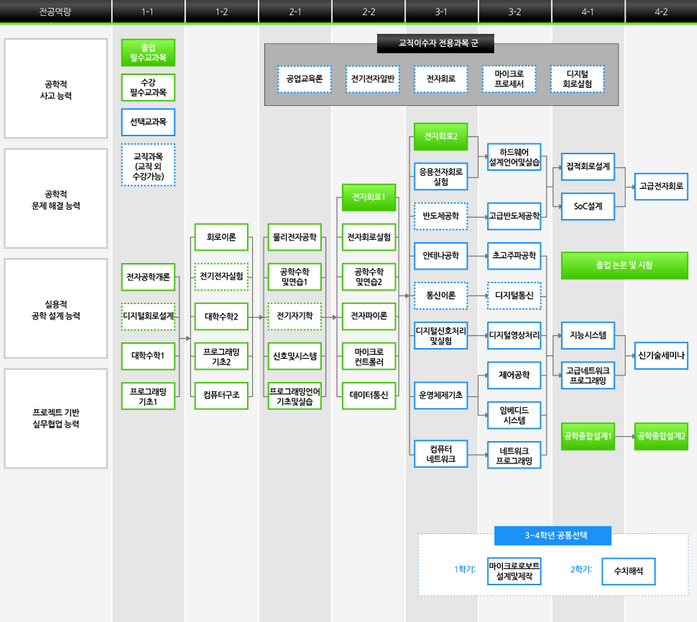Open the 전자공학개론 course box
The height and width of the screenshot is (622, 697).
148,276
